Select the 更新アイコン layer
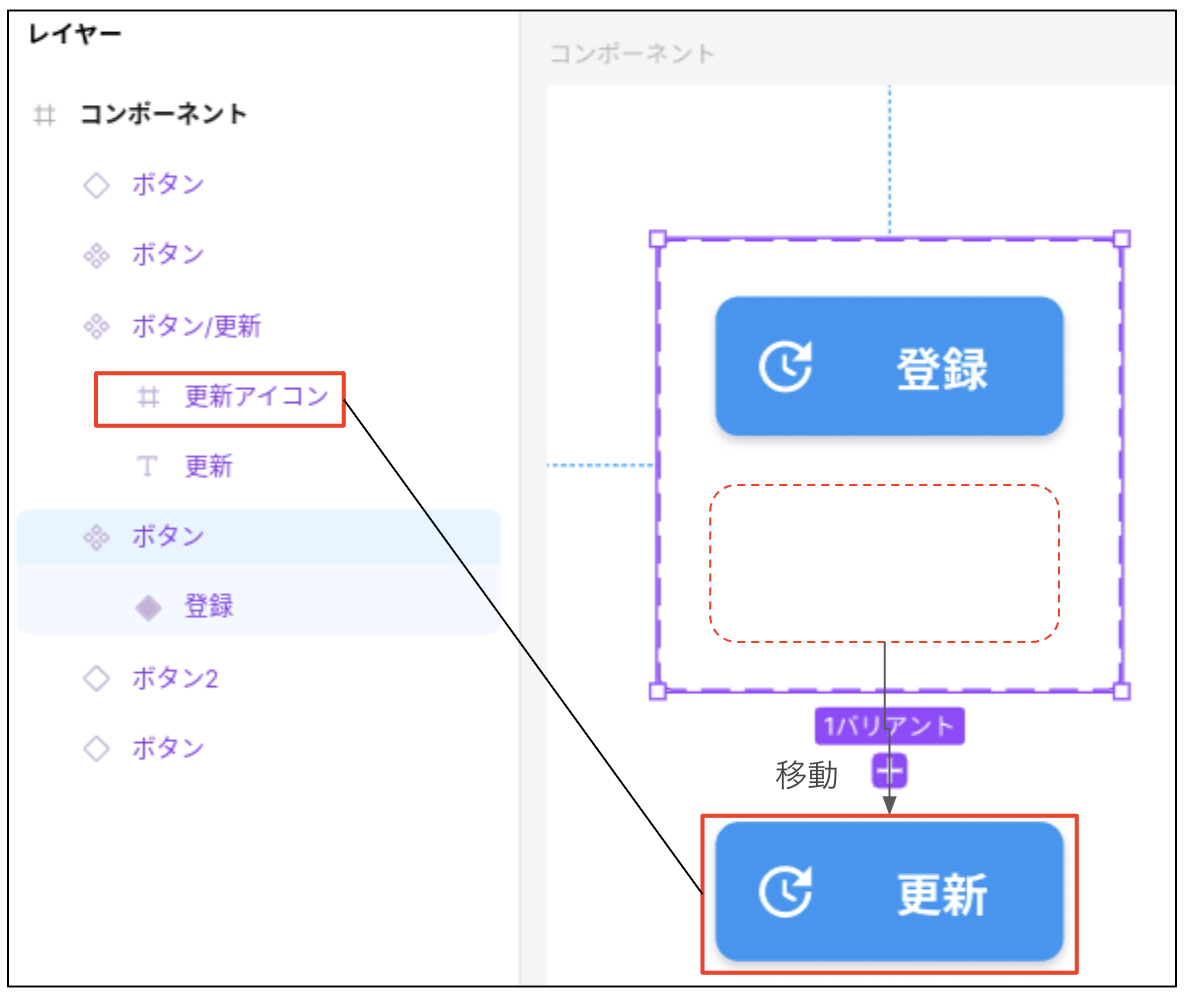1187x997 pixels. click(x=257, y=397)
